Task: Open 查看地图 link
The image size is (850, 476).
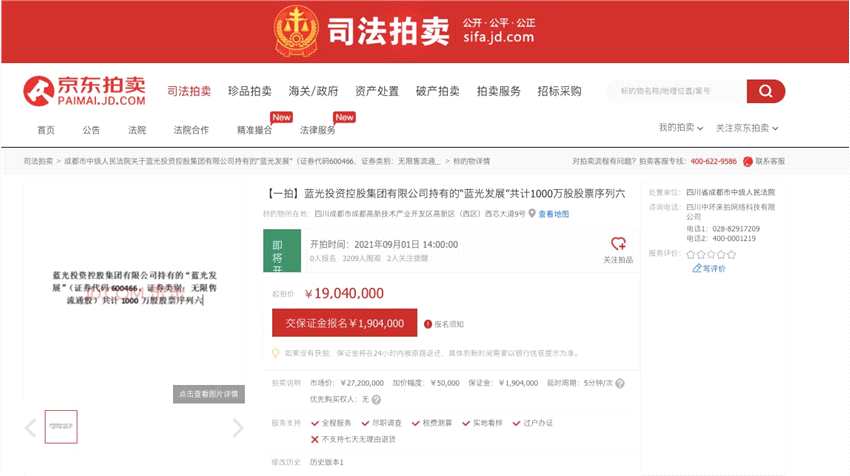Action: pyautogui.click(x=553, y=214)
